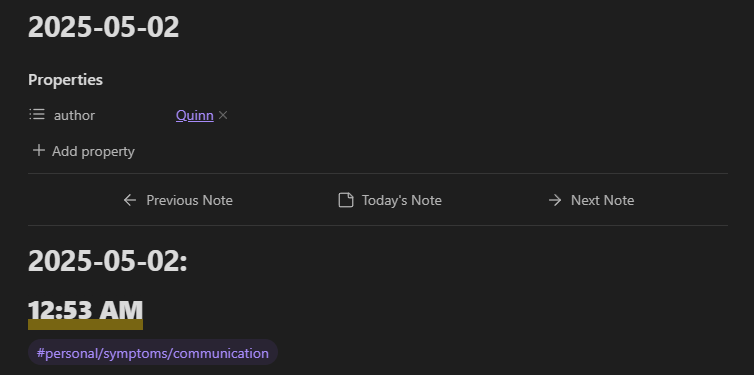The width and height of the screenshot is (754, 375).
Task: Click the yellow highlight bar under 12:53 AM
Action: [86, 325]
